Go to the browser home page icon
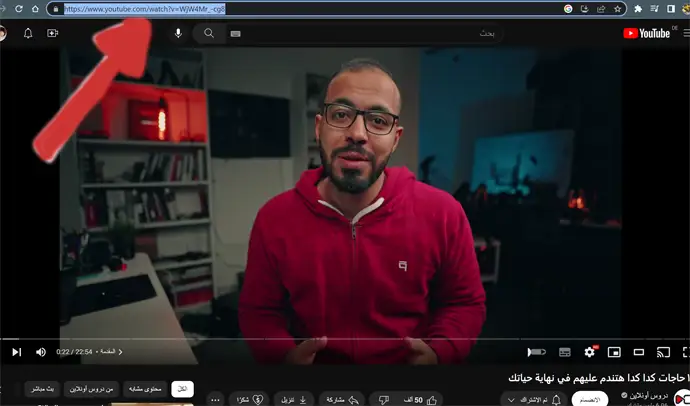 (35, 9)
